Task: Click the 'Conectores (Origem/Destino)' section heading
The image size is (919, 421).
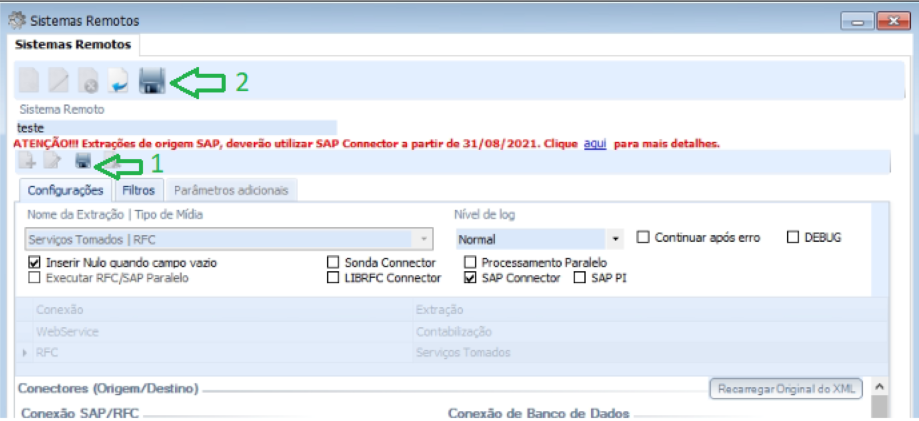Action: pyautogui.click(x=108, y=389)
